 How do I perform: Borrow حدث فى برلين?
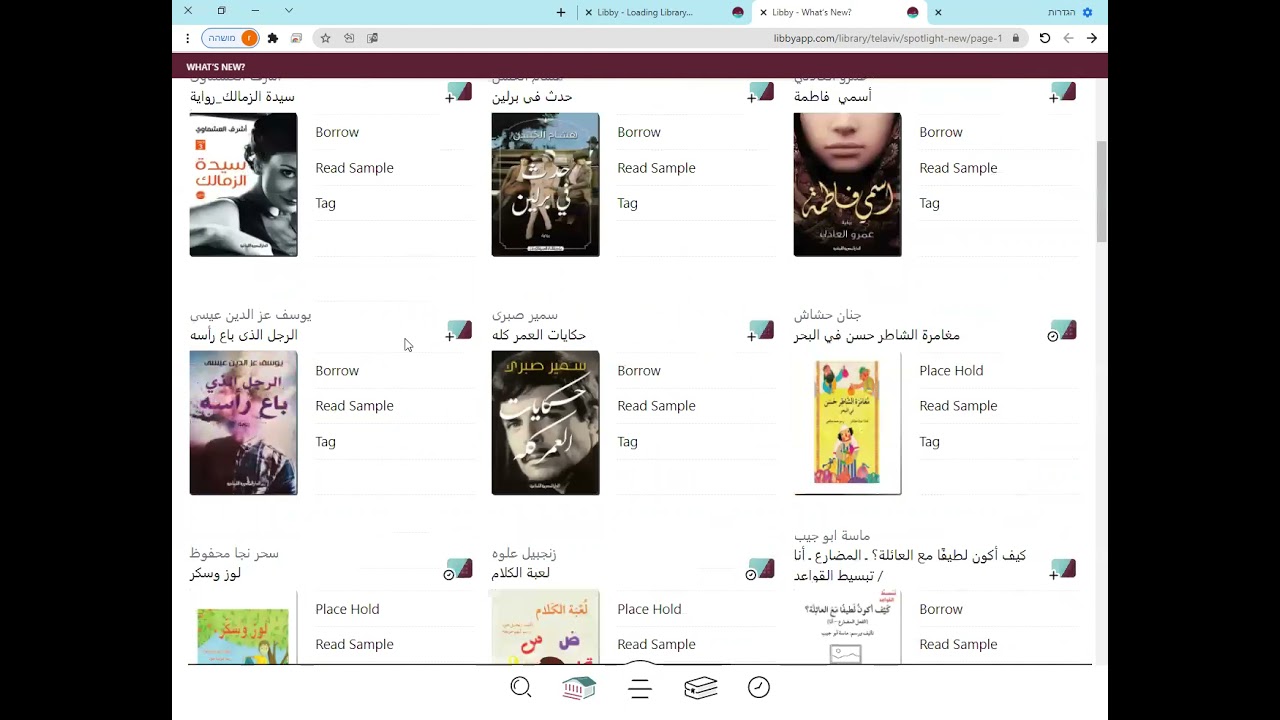coord(639,132)
